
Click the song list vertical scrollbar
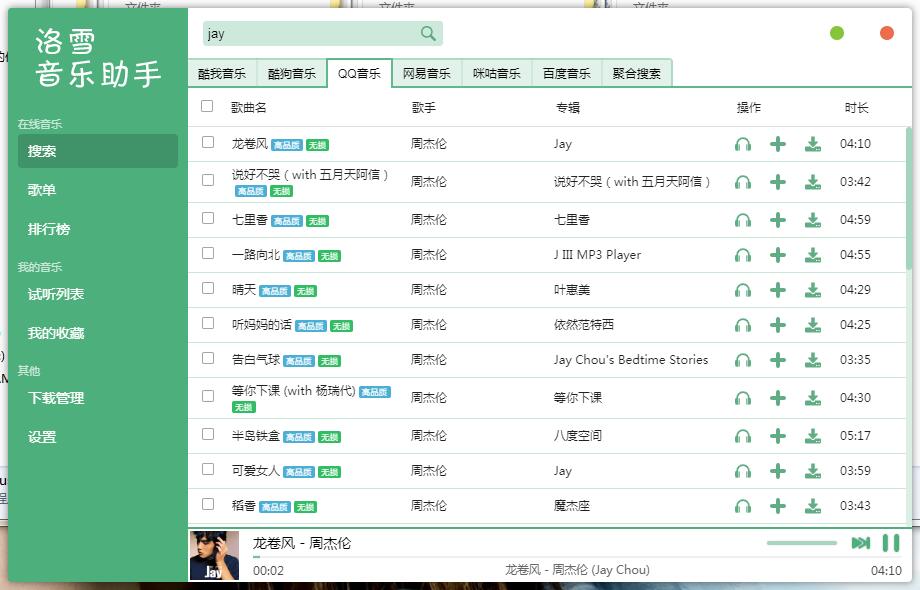coord(909,199)
